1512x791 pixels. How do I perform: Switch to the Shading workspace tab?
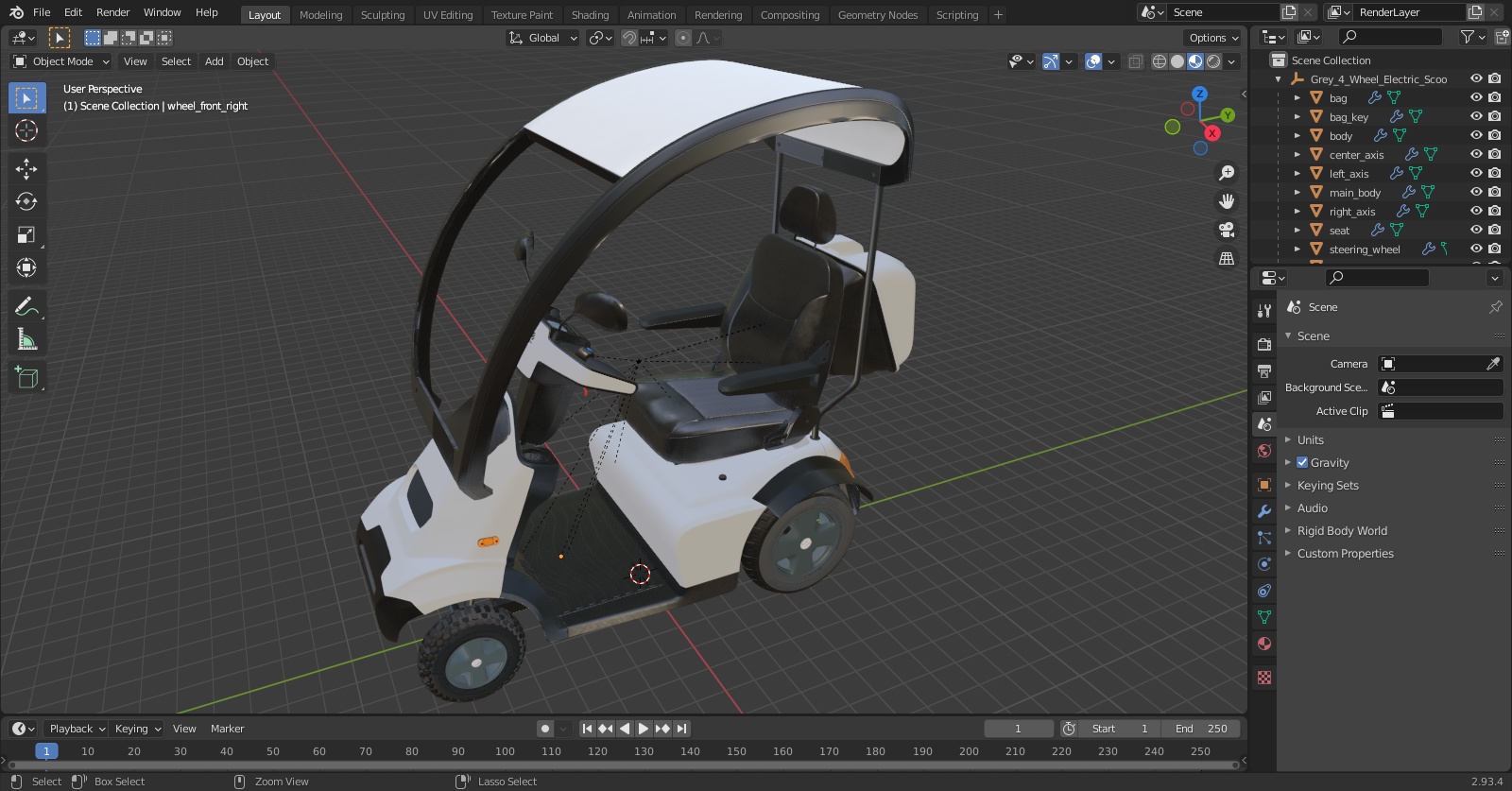590,15
